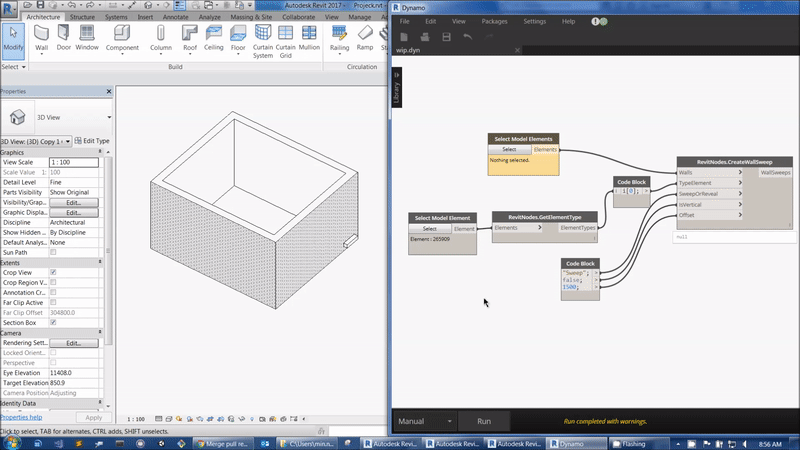Uncheck the Crop View checkbox
The image size is (800, 450).
[x=53, y=272]
